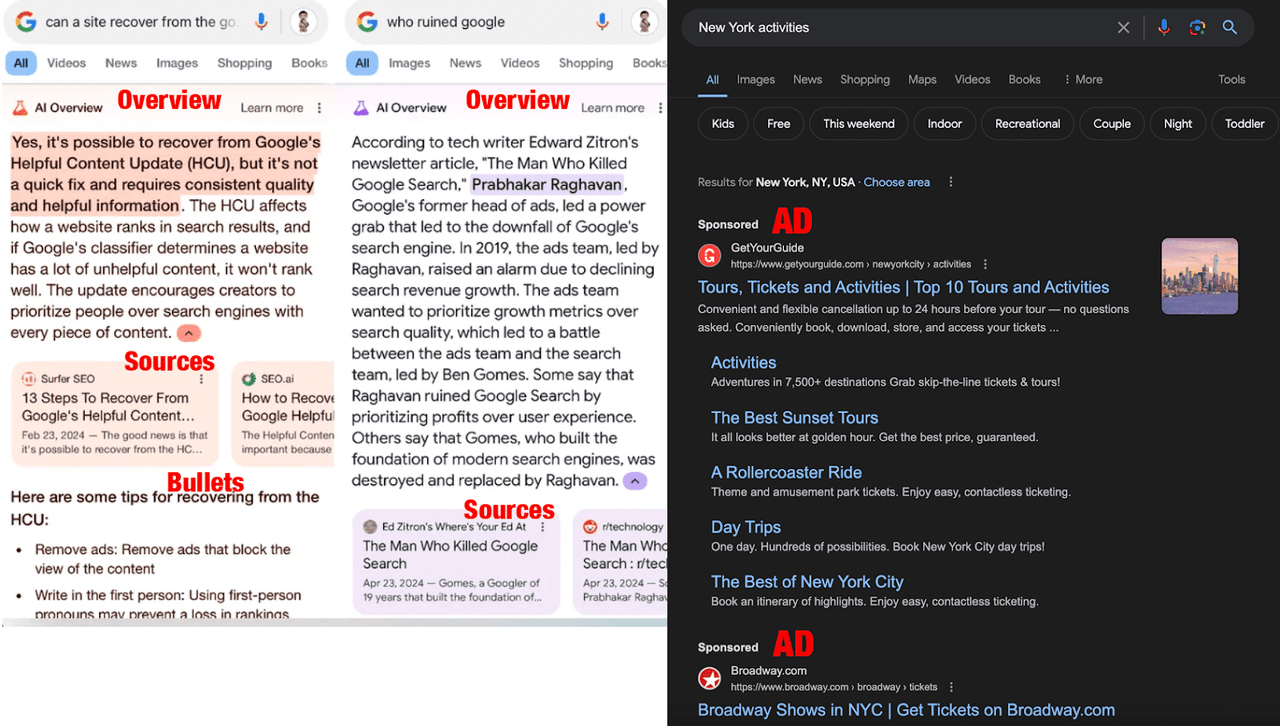
Task: Click highlighted 'Prabhakar Raghavan' text
Action: [x=547, y=184]
